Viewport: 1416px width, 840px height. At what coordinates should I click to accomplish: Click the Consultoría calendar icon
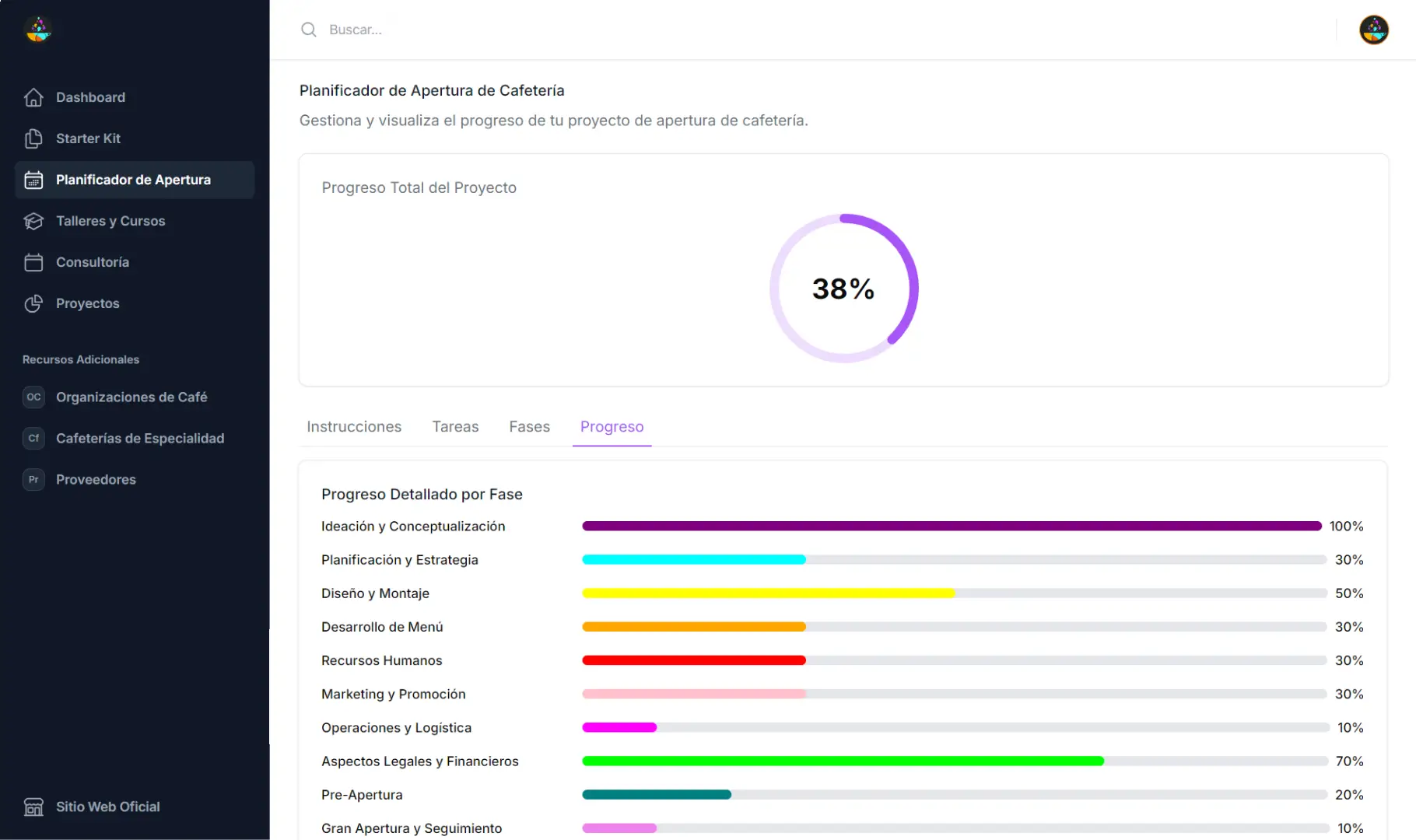33,262
